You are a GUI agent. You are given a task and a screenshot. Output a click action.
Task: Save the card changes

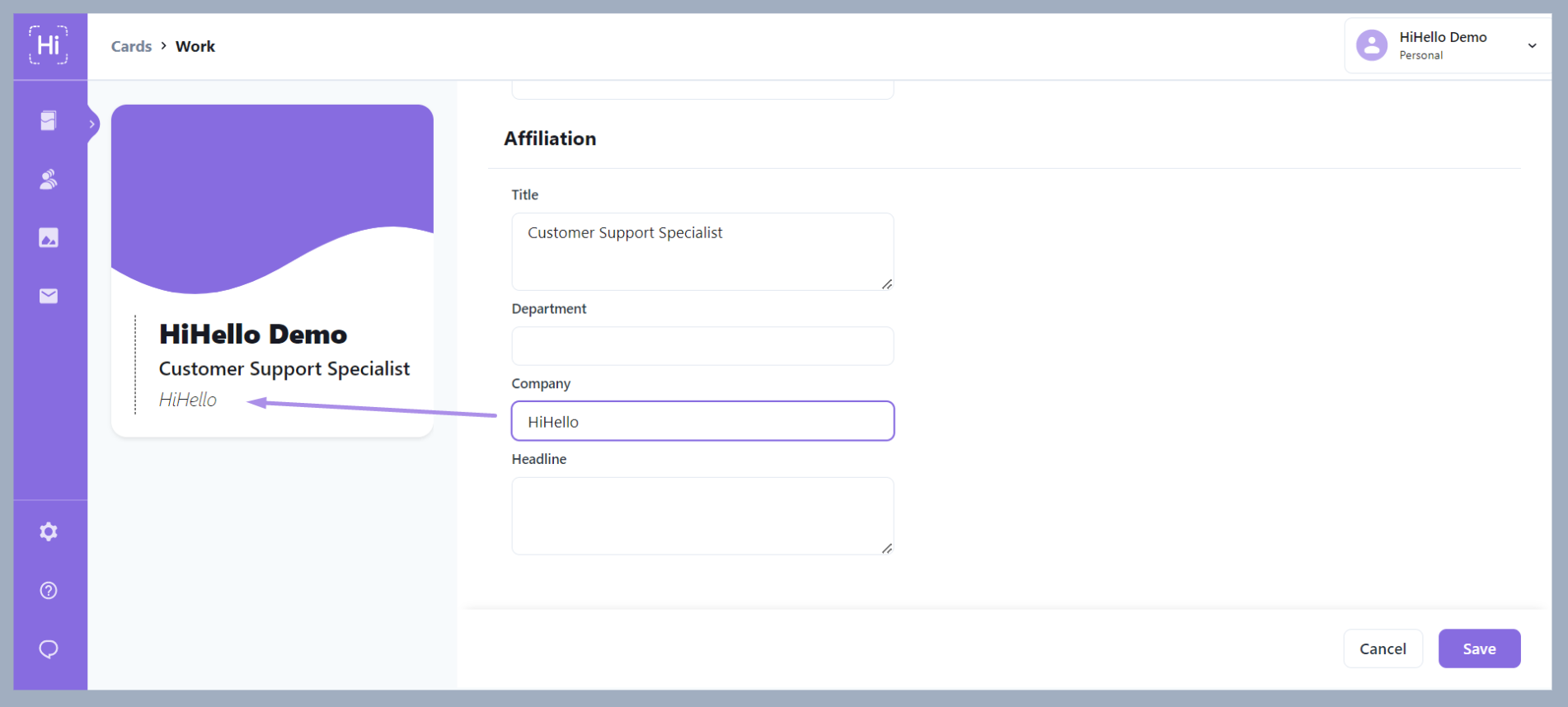(1479, 648)
